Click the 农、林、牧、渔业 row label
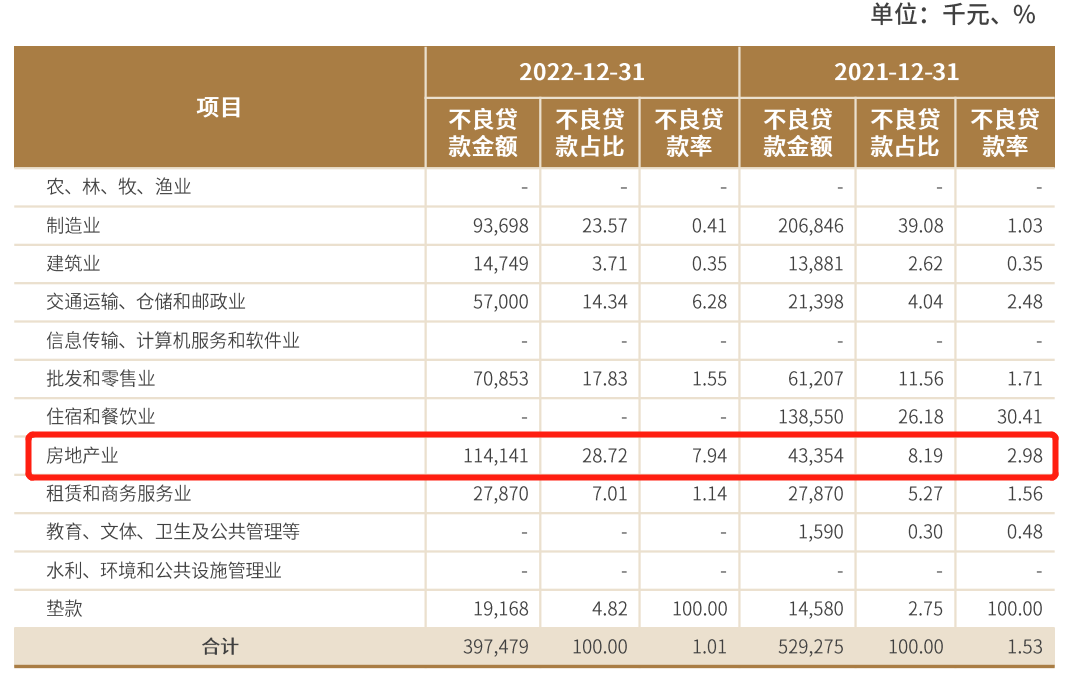Screen dimensions: 1079x680 coord(118,187)
